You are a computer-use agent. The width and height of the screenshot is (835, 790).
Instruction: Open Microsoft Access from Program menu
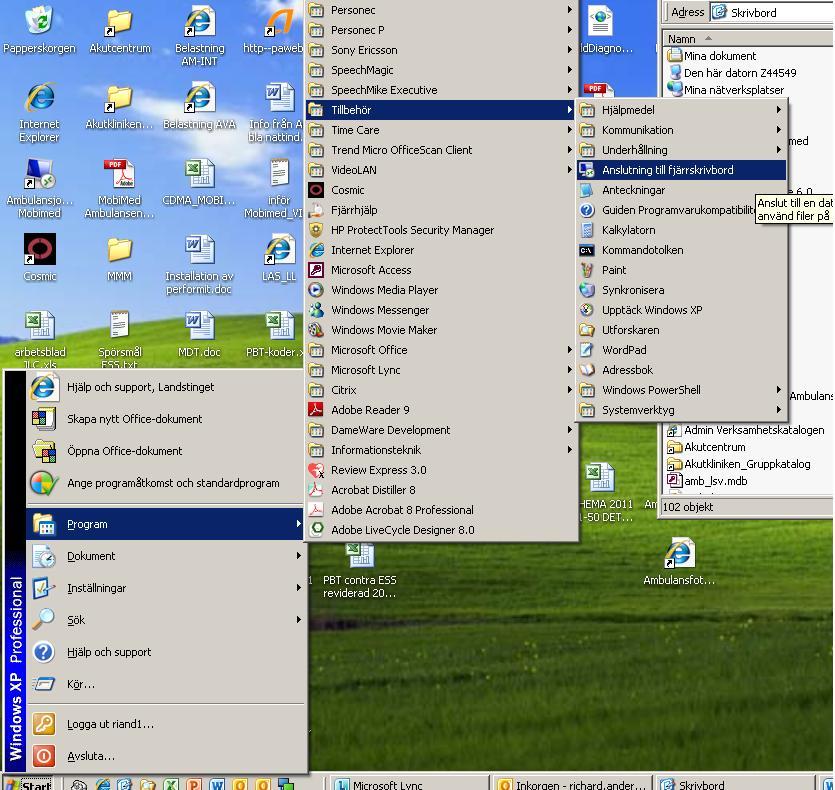[x=441, y=270]
